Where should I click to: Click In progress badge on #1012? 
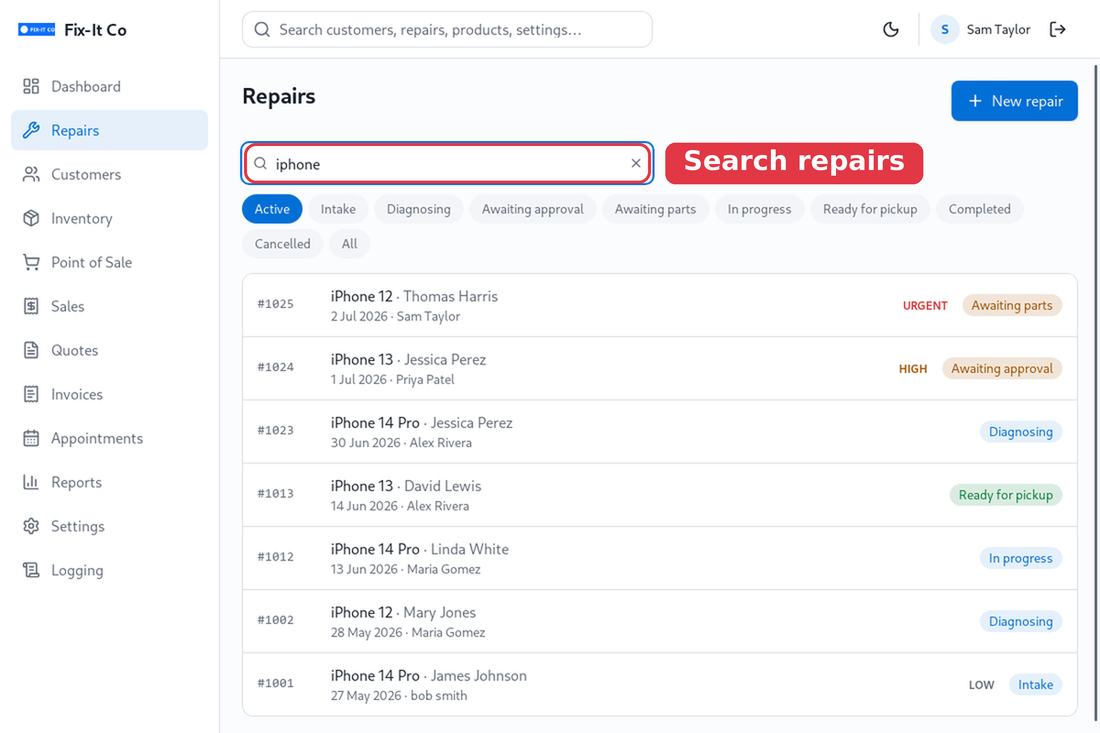pyautogui.click(x=1021, y=558)
